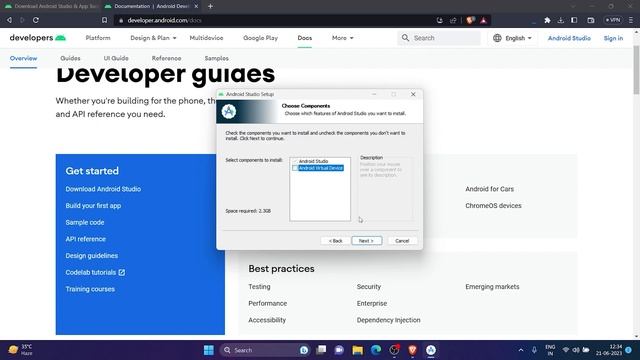Open Security best practices link
The image size is (640, 360).
[x=369, y=287]
